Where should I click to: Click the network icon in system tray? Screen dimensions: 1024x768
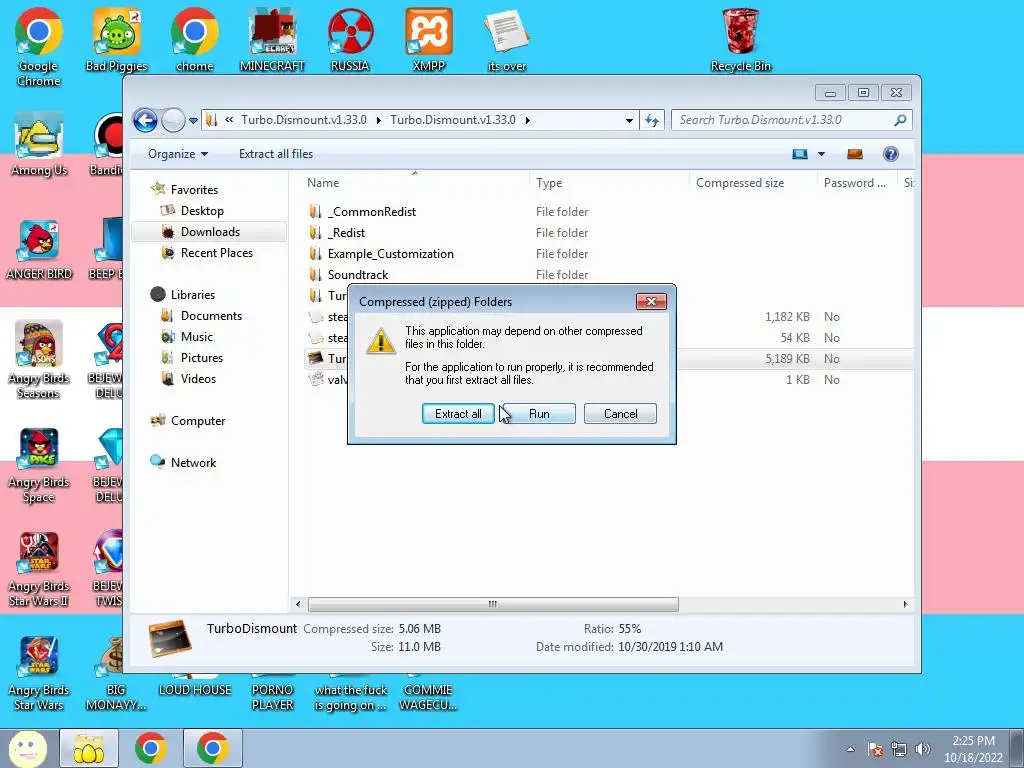coord(899,749)
